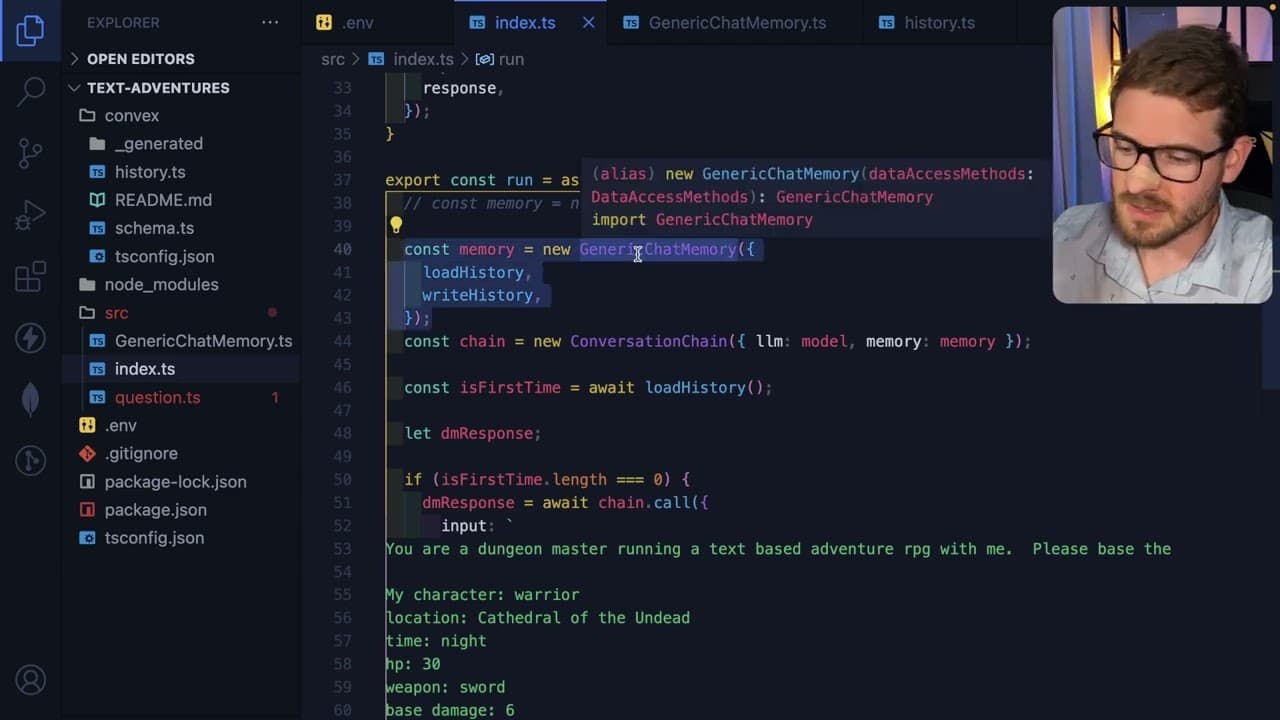Expand the _generated folder

point(158,144)
